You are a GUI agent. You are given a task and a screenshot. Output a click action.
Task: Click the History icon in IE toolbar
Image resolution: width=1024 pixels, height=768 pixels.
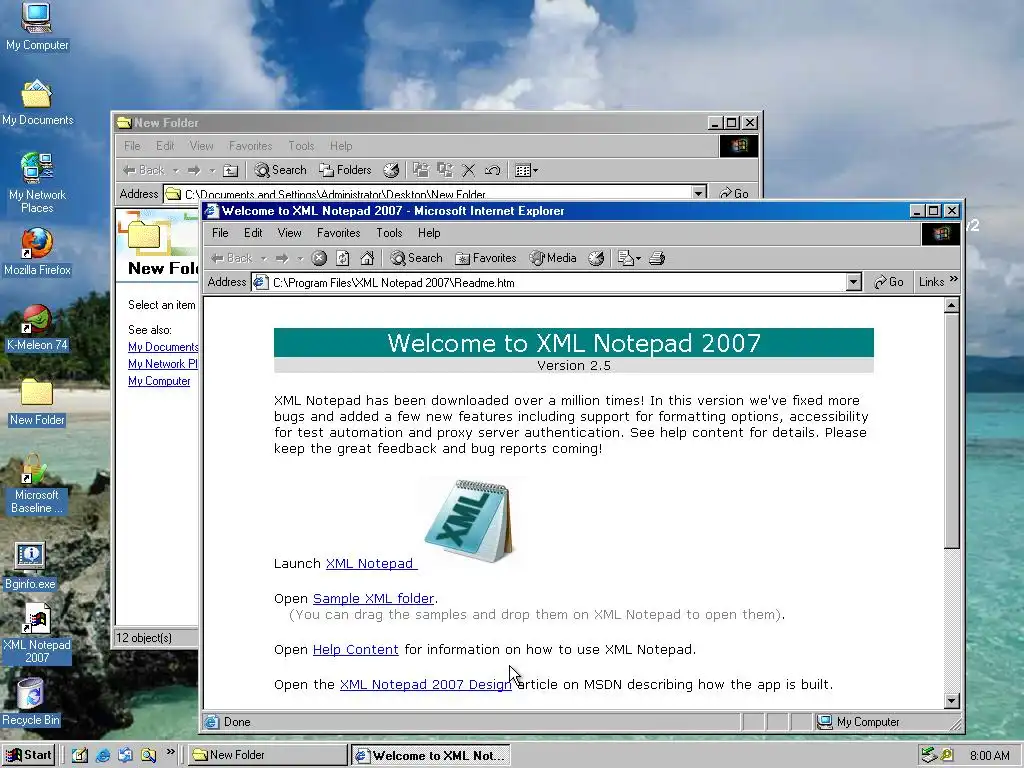pyautogui.click(x=596, y=259)
